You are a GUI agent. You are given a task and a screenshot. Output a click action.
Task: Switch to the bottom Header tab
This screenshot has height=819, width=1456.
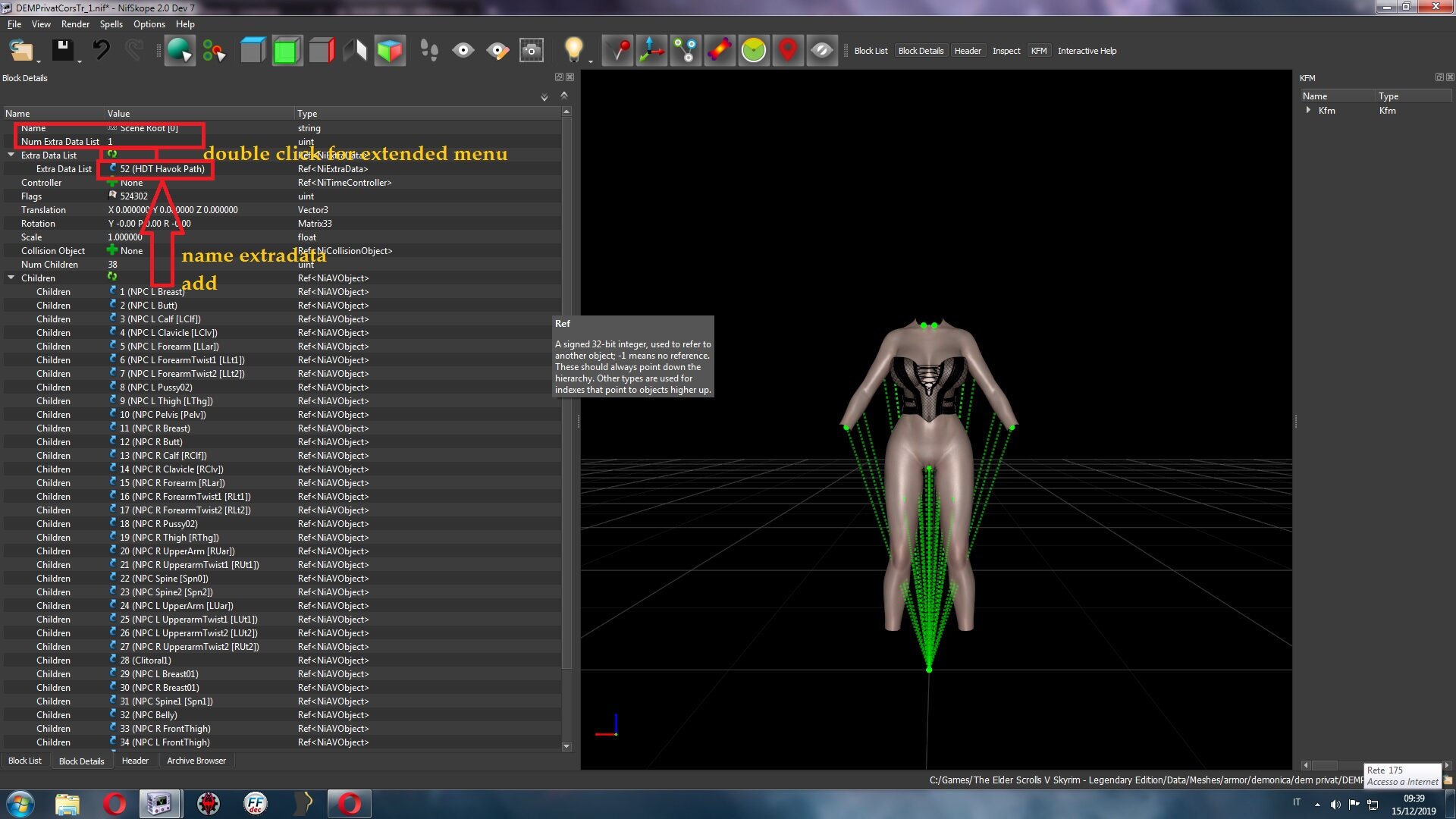(x=135, y=761)
